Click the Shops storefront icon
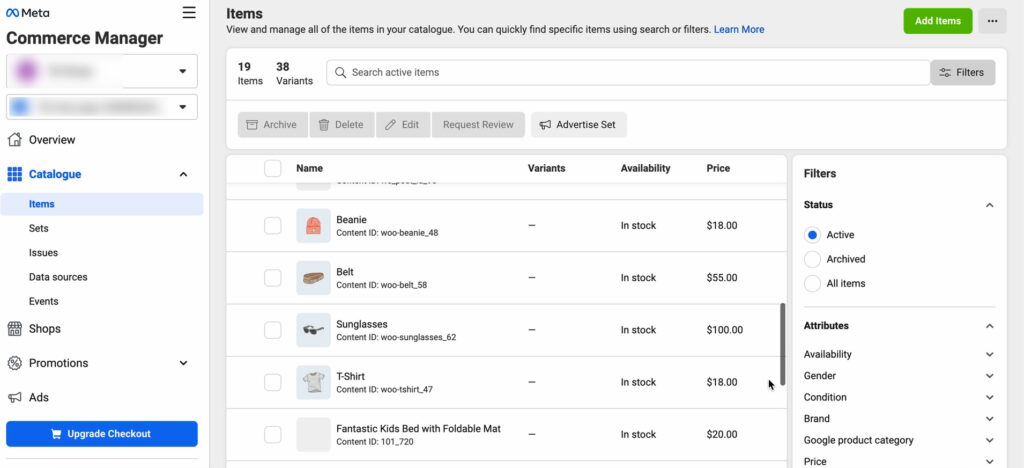 pos(15,329)
